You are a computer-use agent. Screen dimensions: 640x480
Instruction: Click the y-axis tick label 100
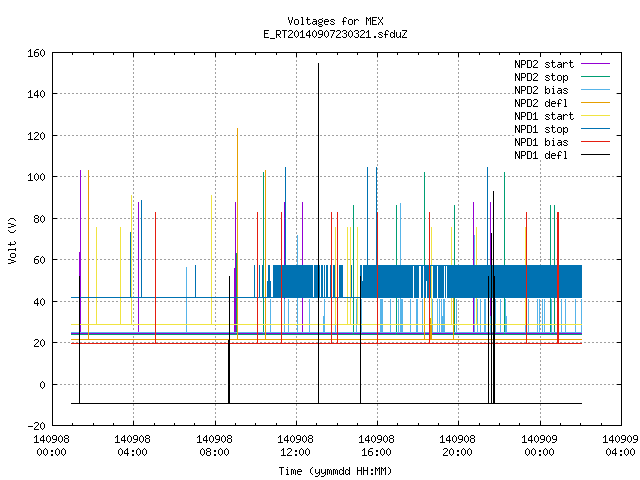(36, 178)
